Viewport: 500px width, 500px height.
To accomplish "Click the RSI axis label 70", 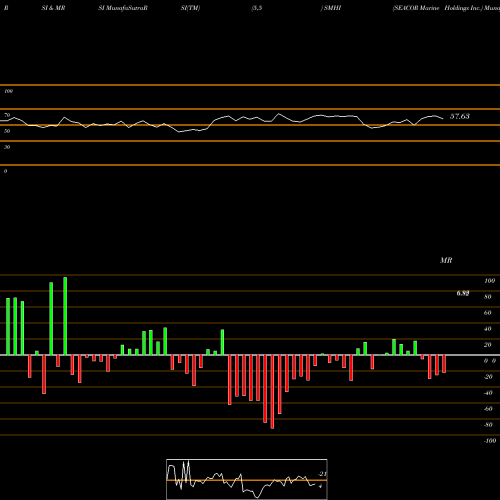I will [x=7, y=115].
